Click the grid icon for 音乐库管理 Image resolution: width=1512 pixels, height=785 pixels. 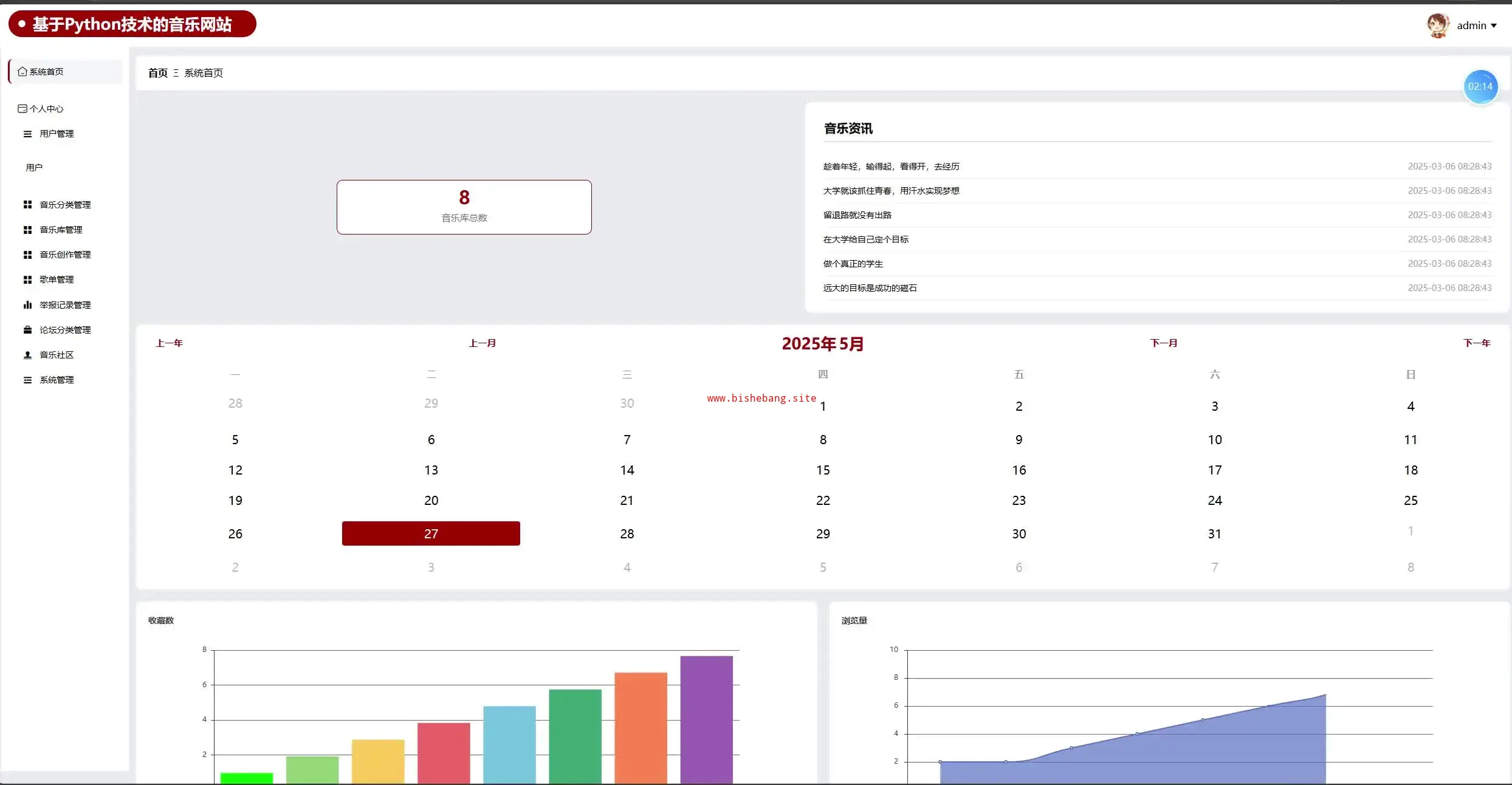tap(27, 230)
